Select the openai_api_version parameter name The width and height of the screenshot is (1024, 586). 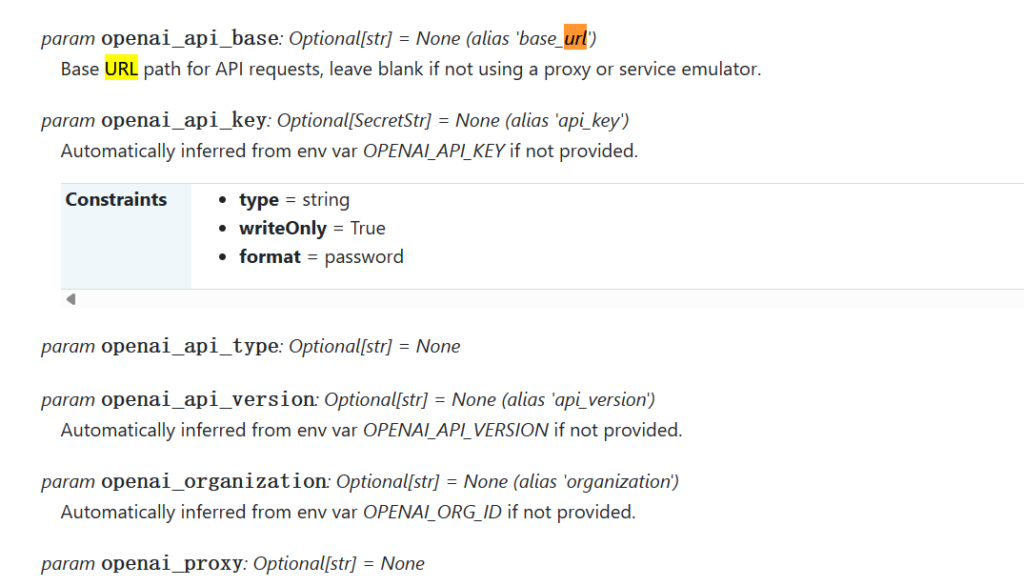point(208,400)
